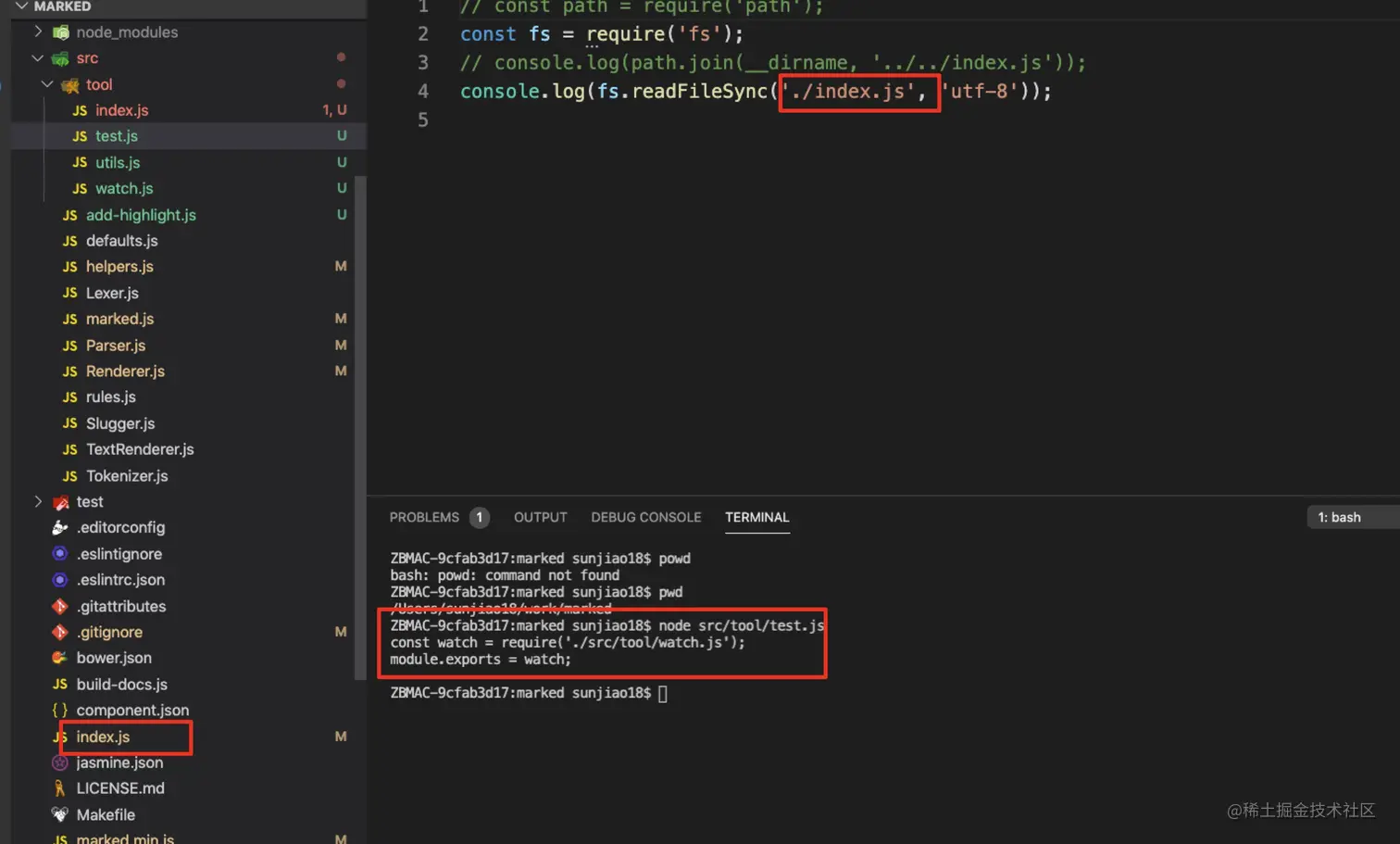Click the node_modules folder icon
The height and width of the screenshot is (844, 1400).
[x=61, y=32]
